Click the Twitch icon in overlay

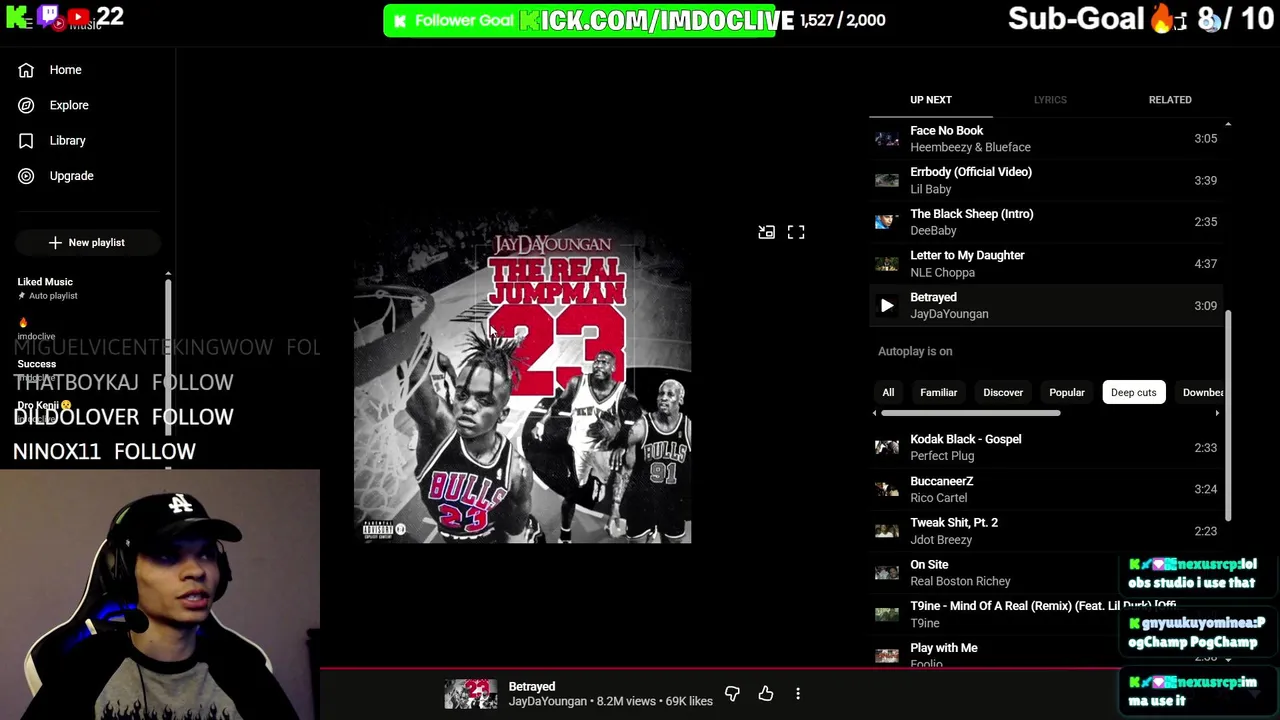click(x=48, y=15)
